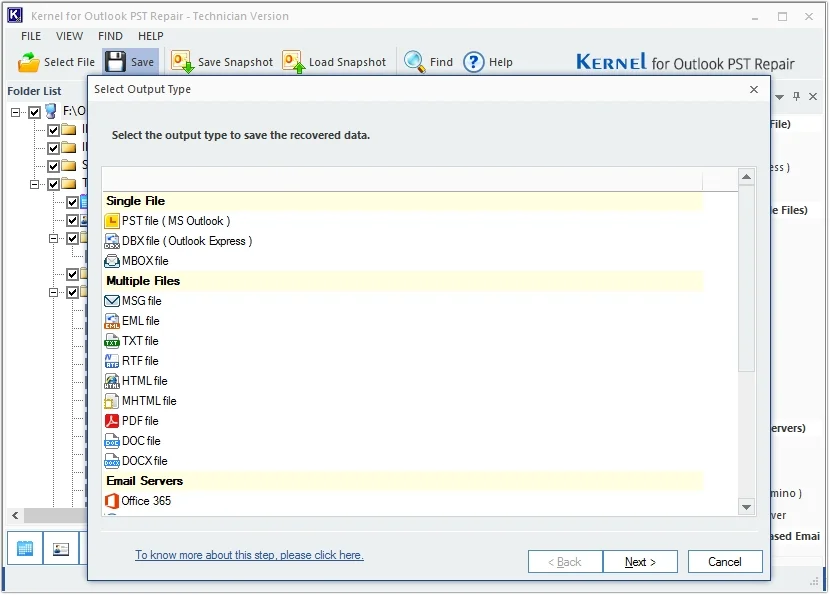Click the output list scroll-down arrow

point(746,507)
